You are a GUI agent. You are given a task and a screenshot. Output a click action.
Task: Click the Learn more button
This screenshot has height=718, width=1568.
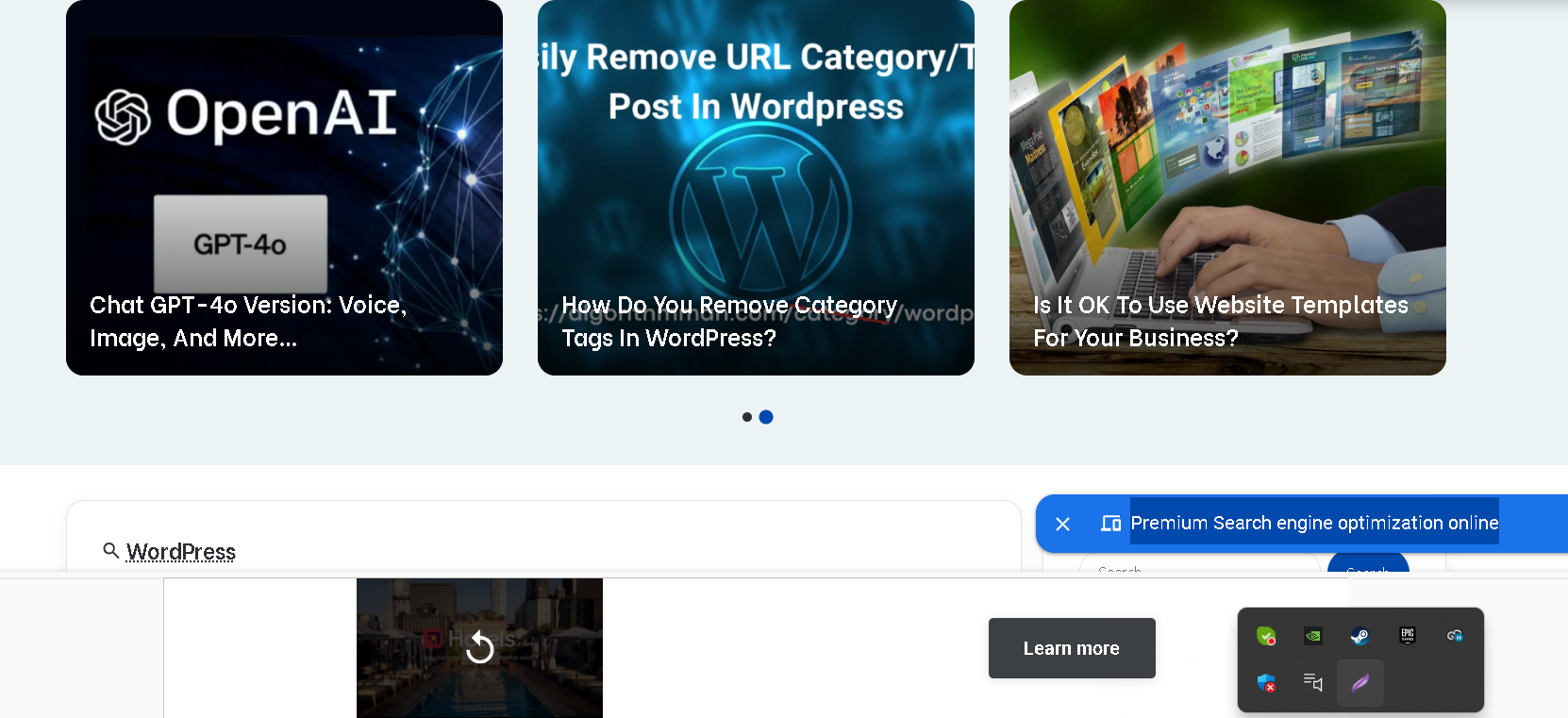[x=1072, y=648]
